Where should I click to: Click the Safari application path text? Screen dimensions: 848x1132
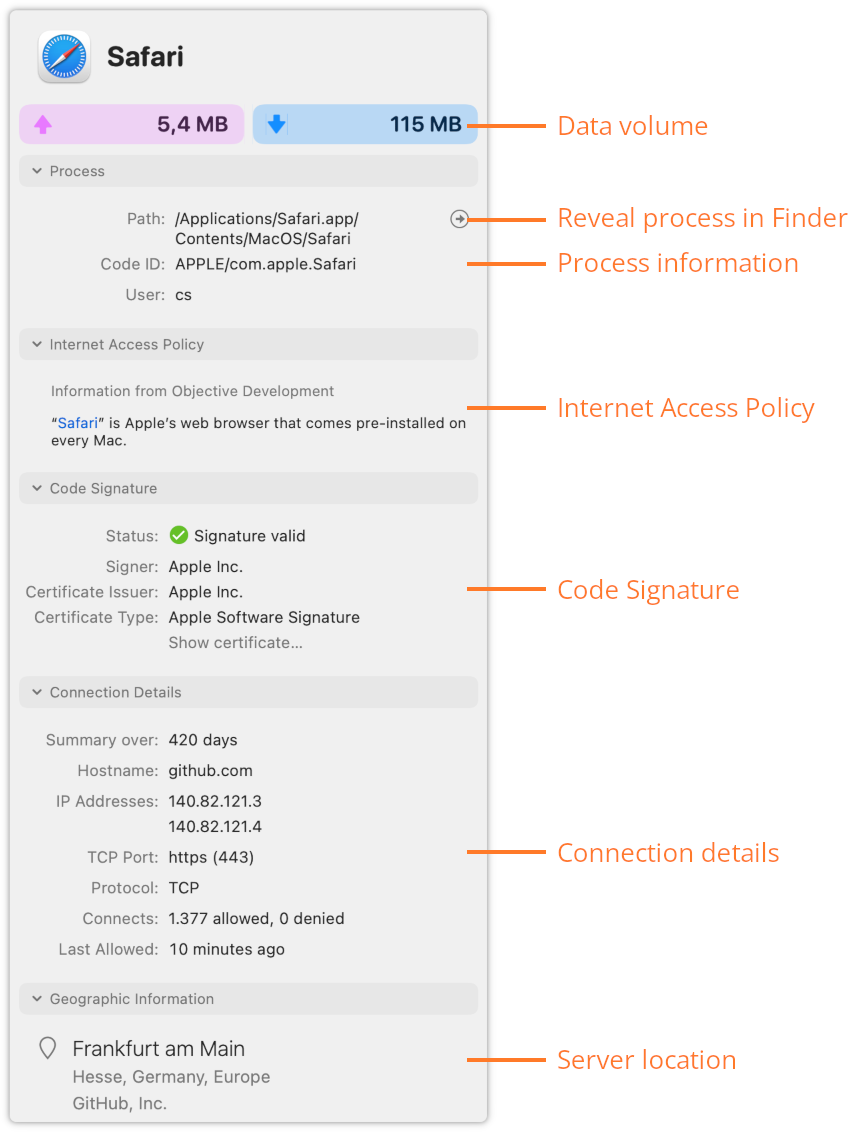[267, 229]
